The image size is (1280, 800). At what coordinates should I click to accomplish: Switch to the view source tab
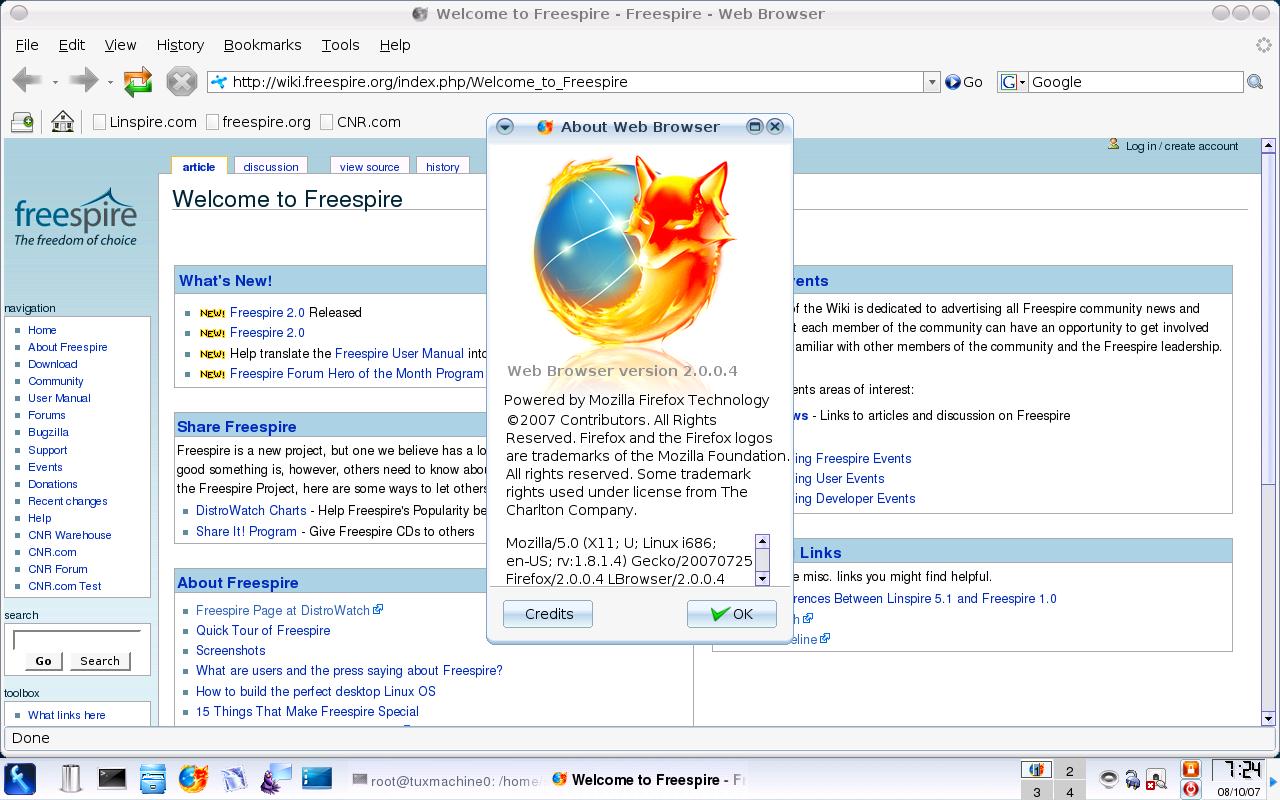pyautogui.click(x=369, y=167)
